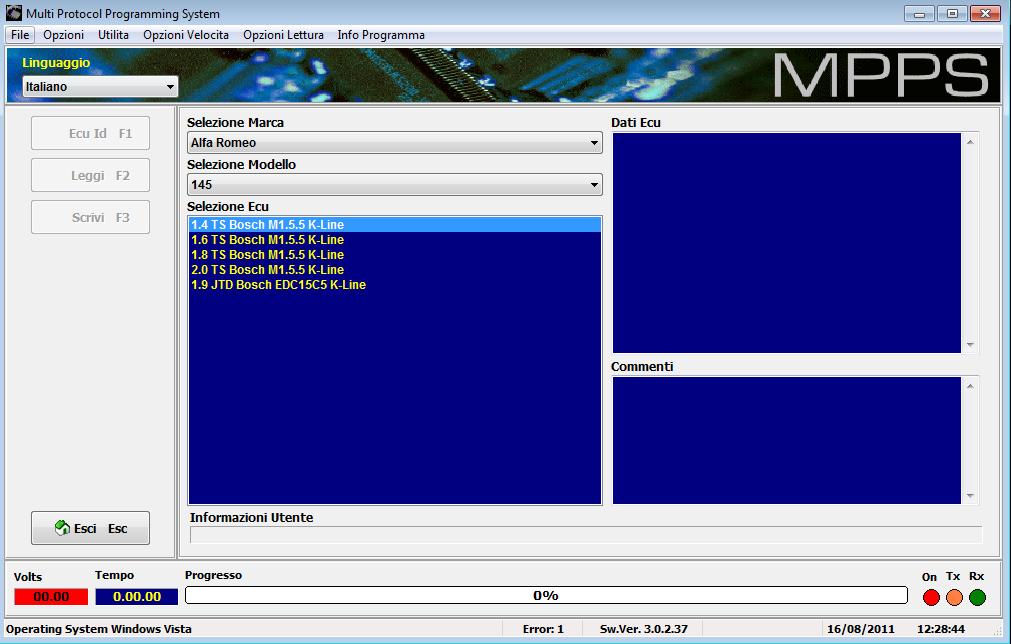The width and height of the screenshot is (1011, 644).
Task: Expand the Linguaggio dropdown showing Italiano
Action: click(x=100, y=86)
